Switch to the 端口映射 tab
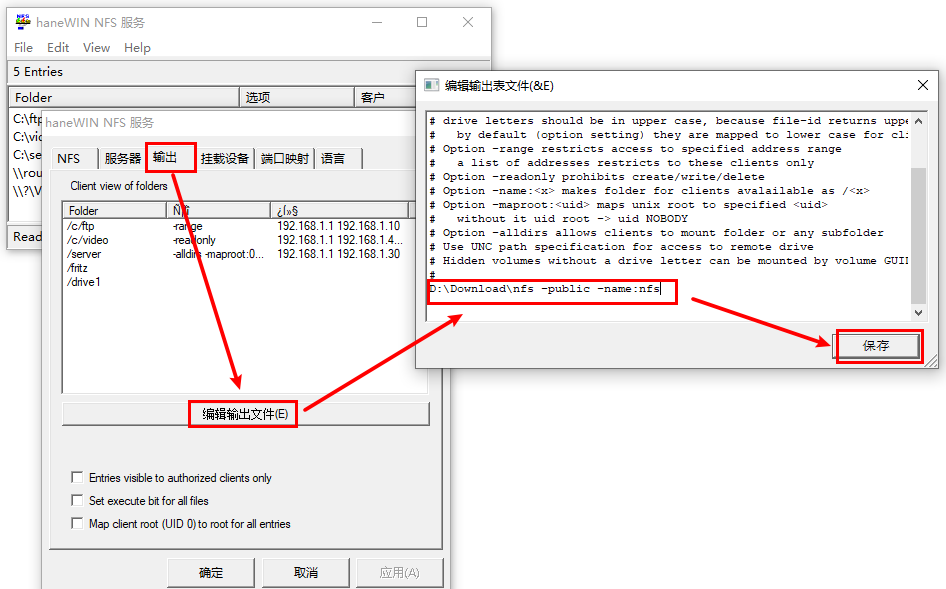Screen dimensions: 946x589 point(285,159)
